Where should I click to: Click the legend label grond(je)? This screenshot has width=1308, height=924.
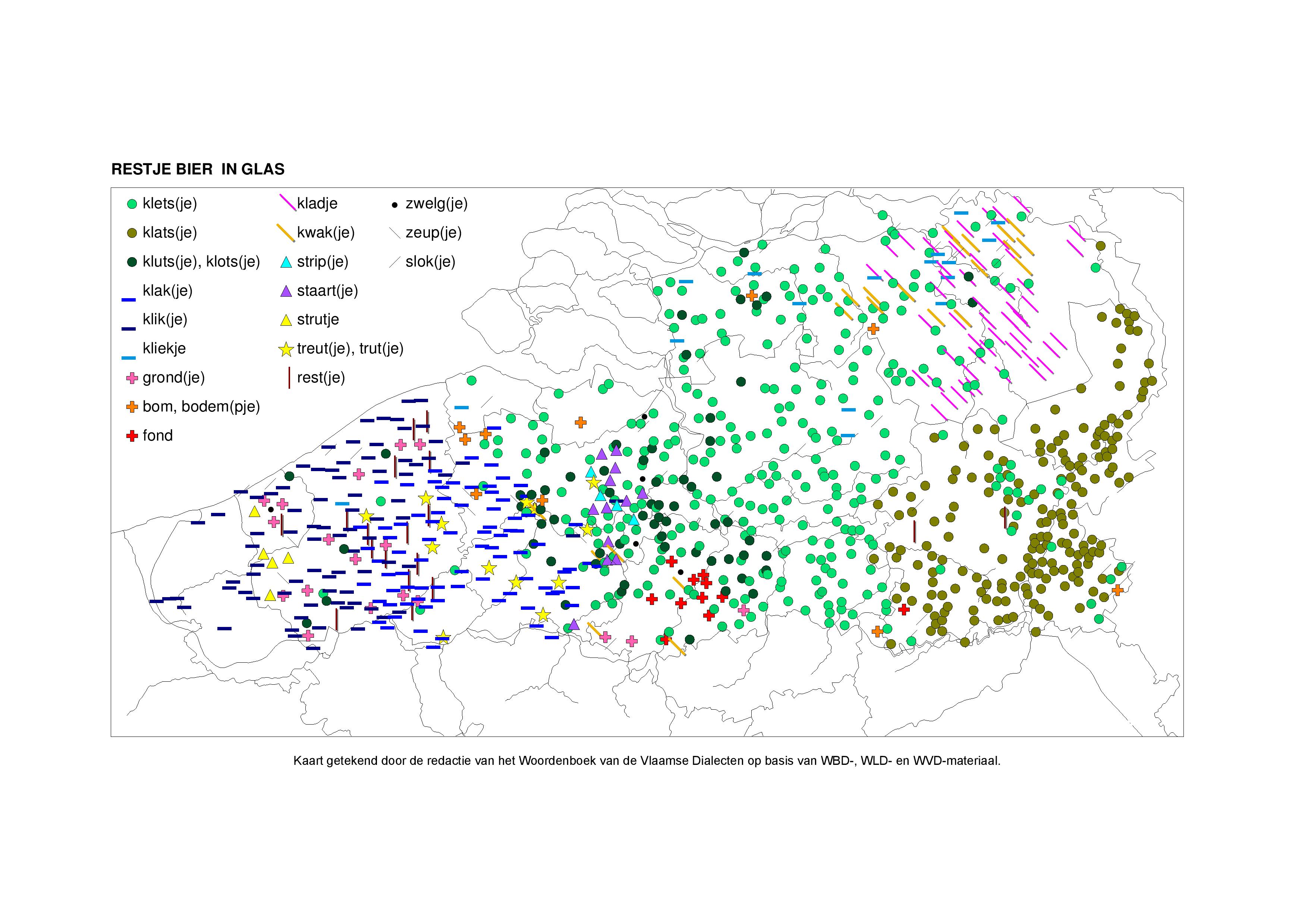click(x=174, y=378)
